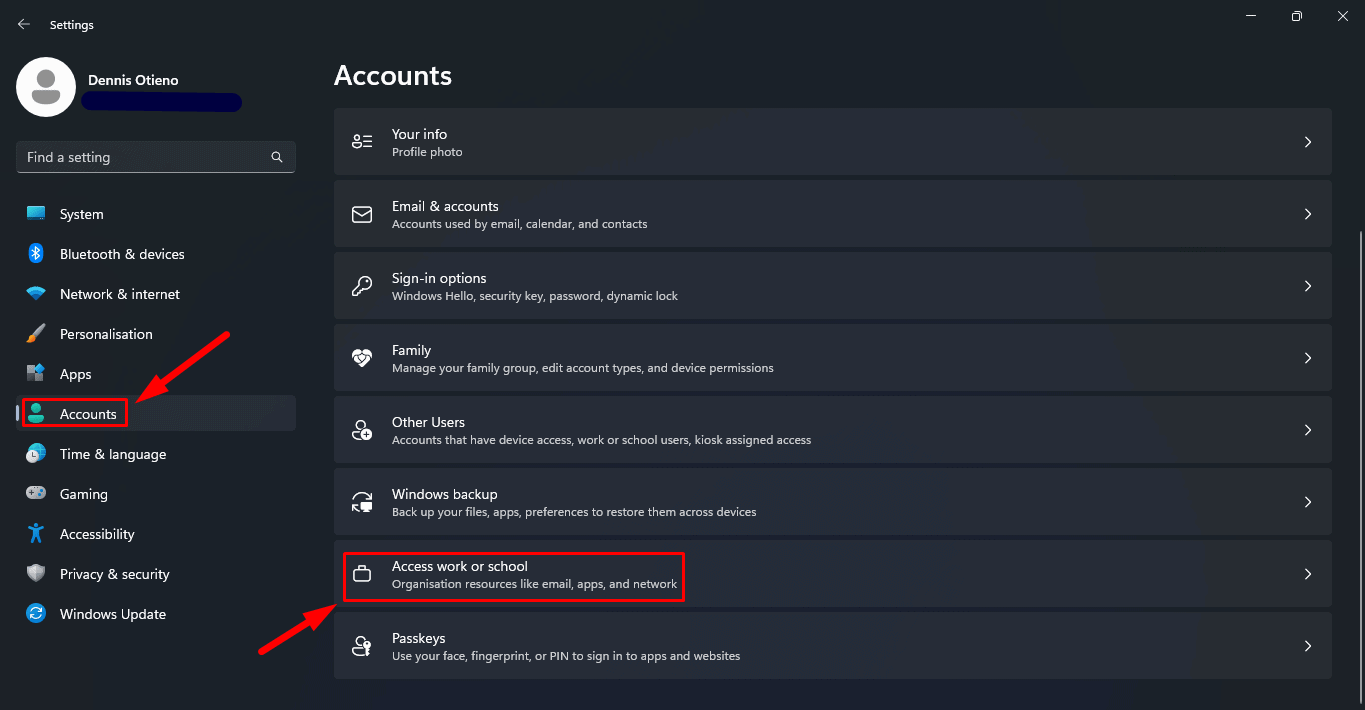Click the Find a setting search box
1365x710 pixels.
pyautogui.click(x=145, y=158)
